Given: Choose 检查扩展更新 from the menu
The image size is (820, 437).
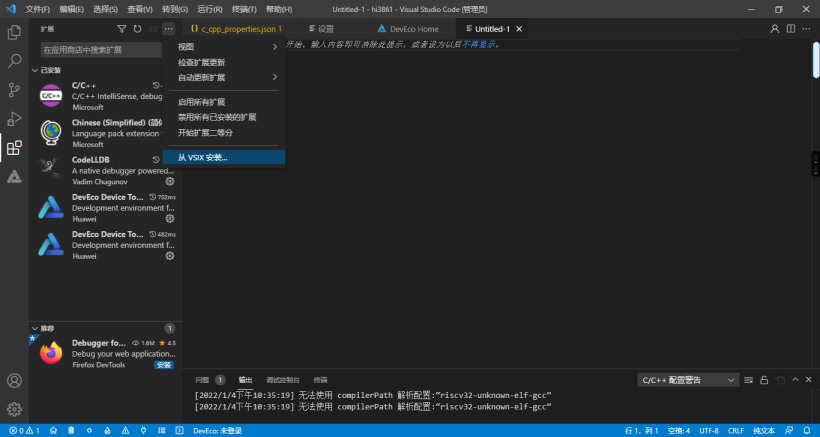Looking at the screenshot, I should (x=224, y=62).
